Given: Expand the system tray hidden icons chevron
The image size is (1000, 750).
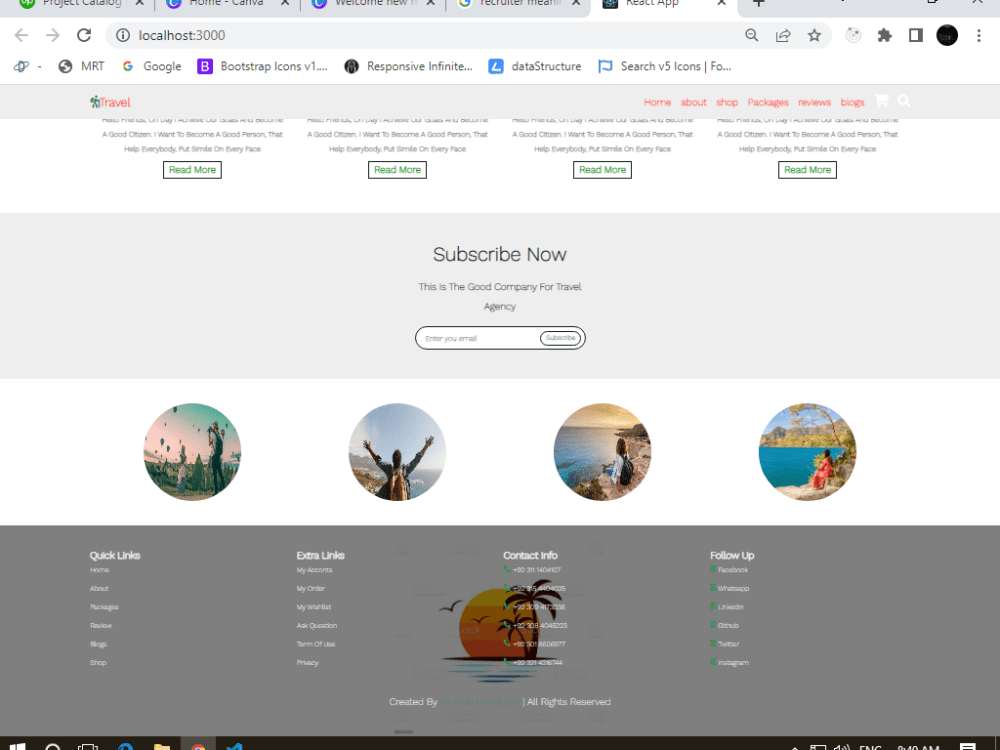Looking at the screenshot, I should point(793,746).
